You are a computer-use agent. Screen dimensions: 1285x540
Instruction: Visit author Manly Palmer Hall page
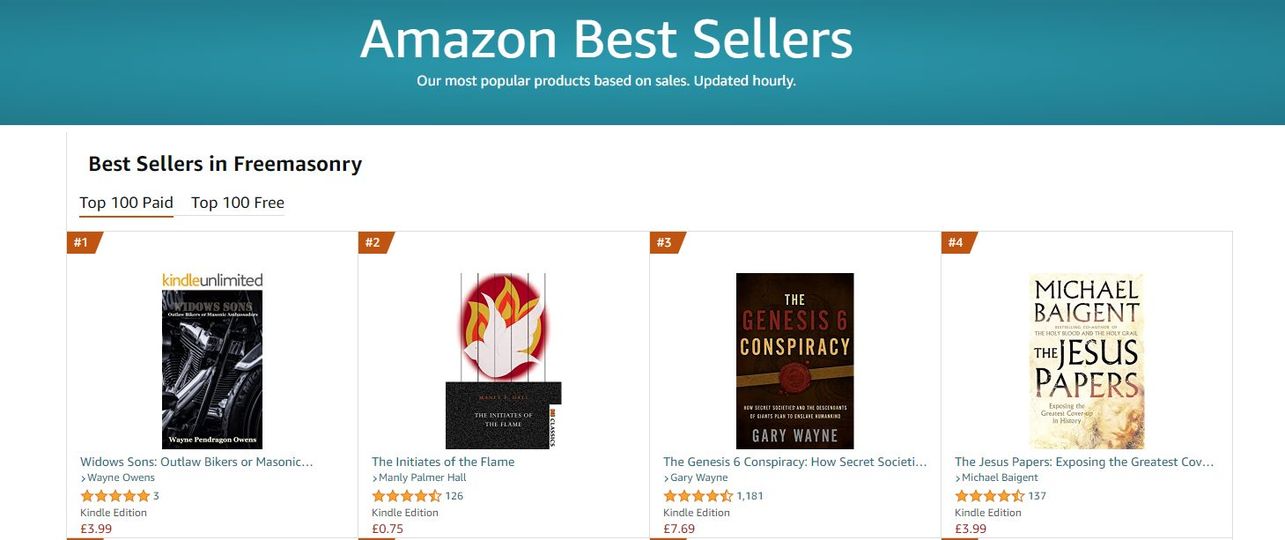tap(422, 478)
